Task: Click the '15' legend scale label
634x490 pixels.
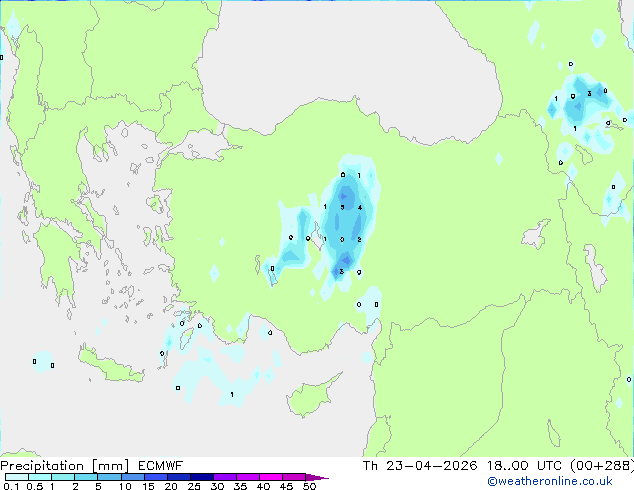Action: [148, 486]
